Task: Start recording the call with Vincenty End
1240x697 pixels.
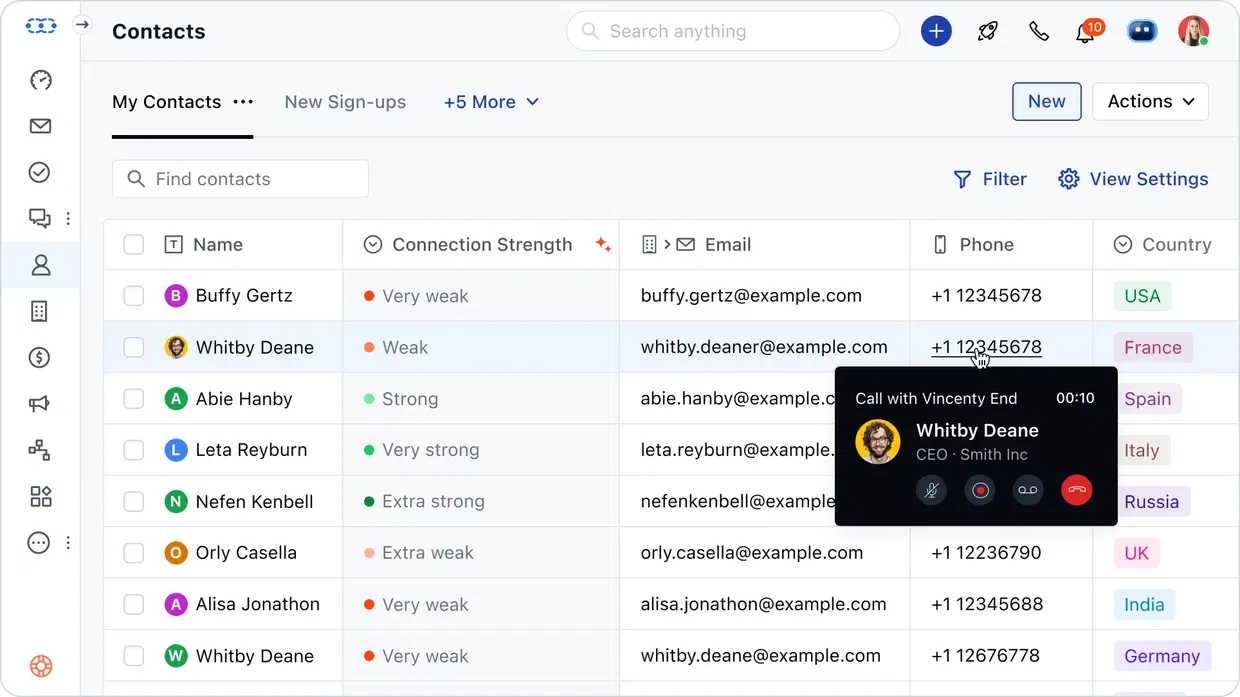Action: tap(979, 490)
